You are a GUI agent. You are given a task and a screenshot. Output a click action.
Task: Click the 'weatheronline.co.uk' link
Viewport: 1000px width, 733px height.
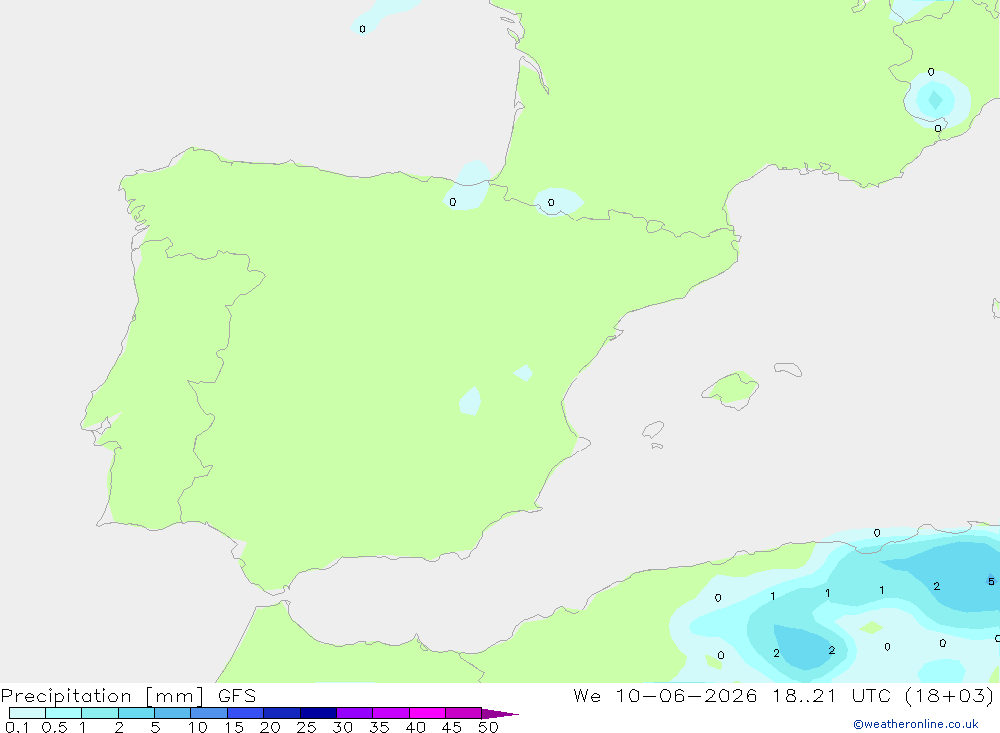point(916,724)
